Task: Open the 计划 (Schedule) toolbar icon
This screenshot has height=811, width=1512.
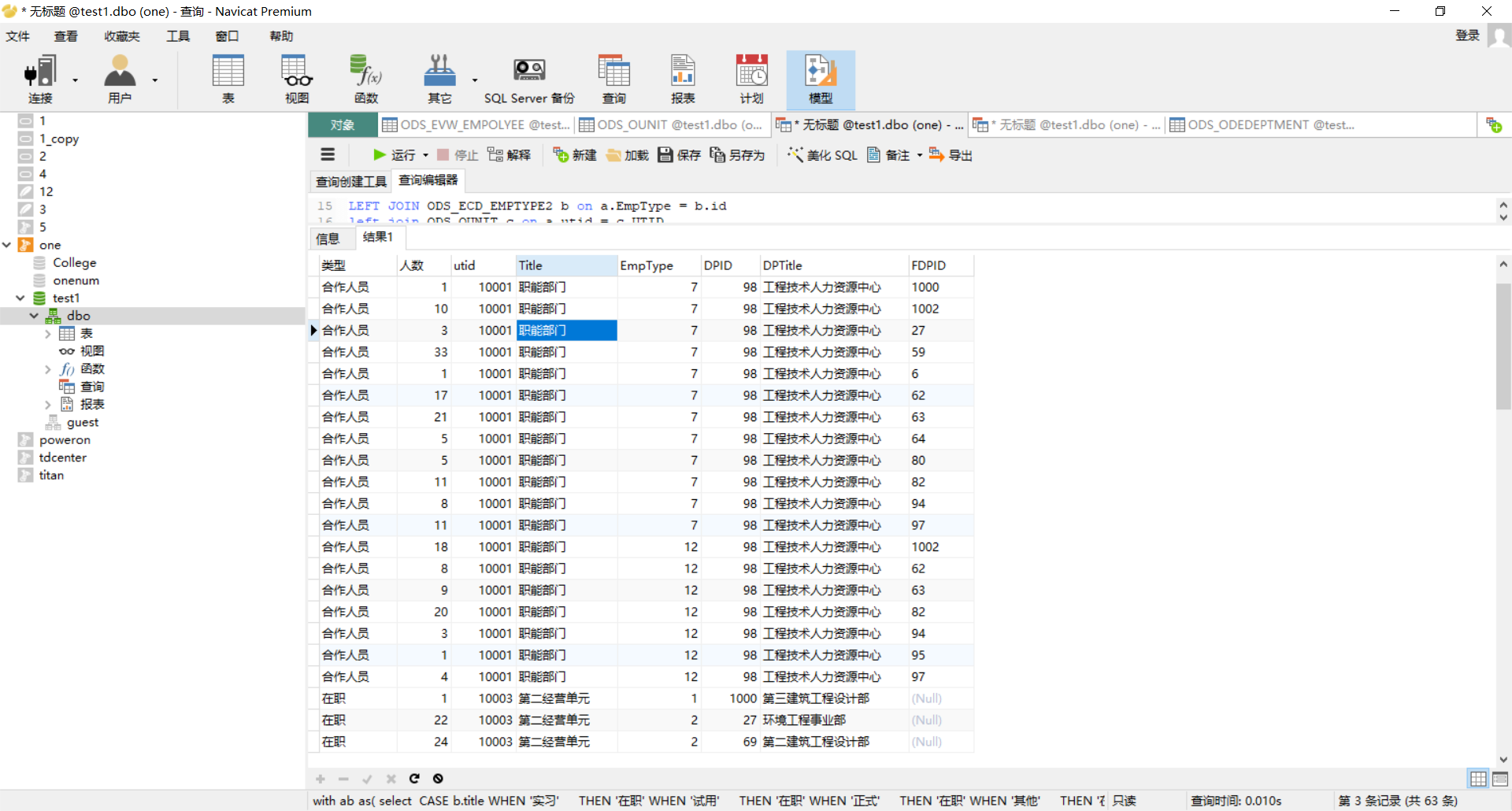Action: (x=751, y=80)
